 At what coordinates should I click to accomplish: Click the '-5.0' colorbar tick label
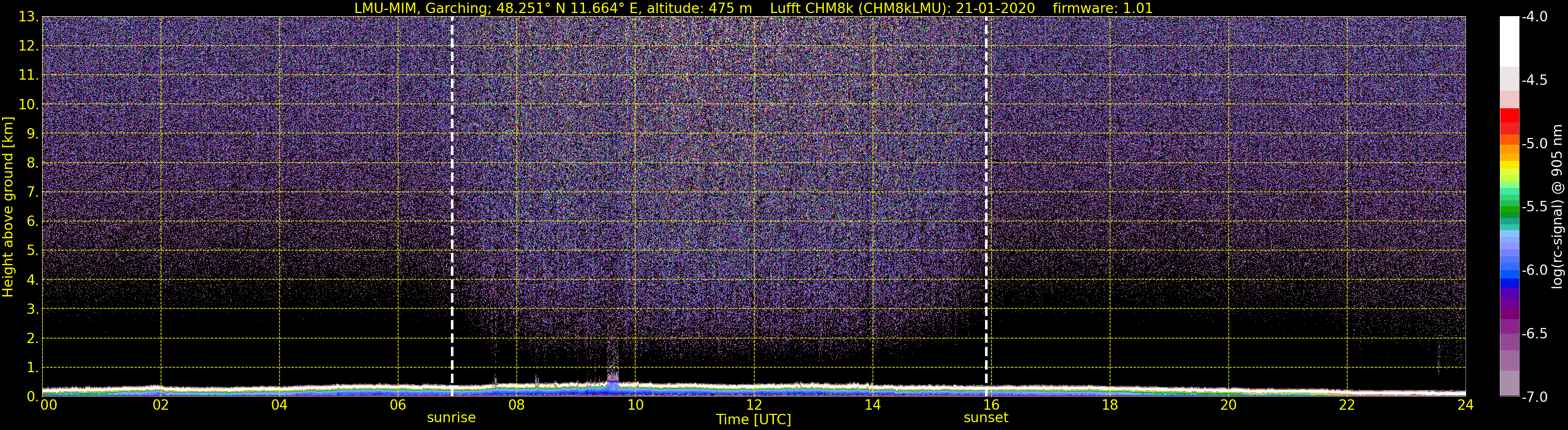point(1535,144)
